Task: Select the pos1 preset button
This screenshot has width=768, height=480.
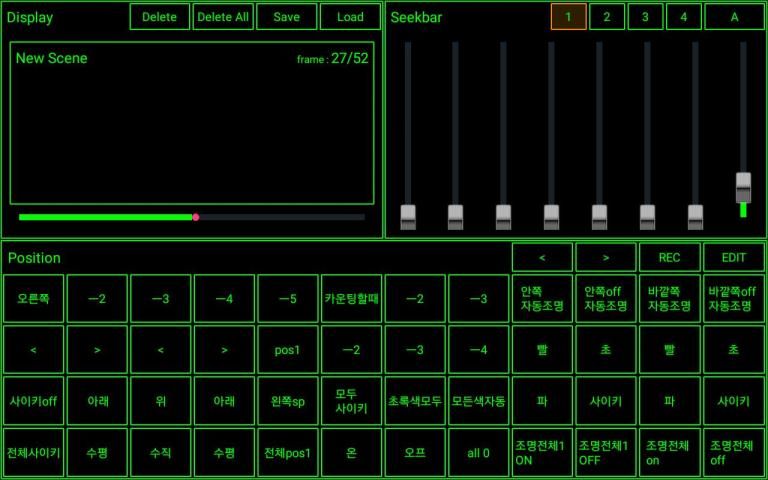Action: coord(287,350)
